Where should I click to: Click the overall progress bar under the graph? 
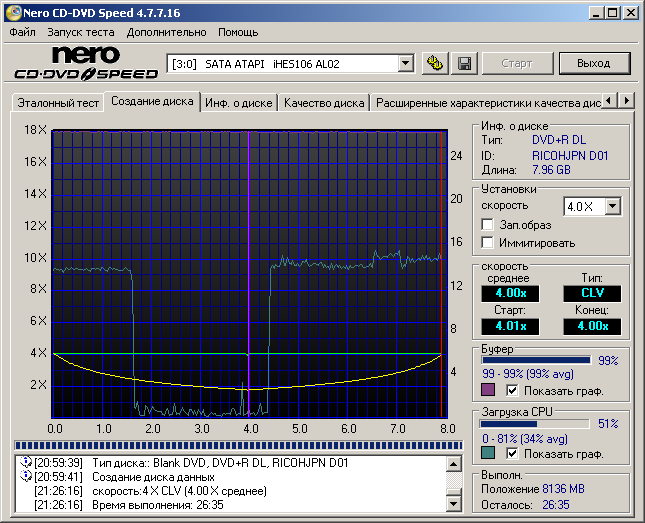pos(238,445)
